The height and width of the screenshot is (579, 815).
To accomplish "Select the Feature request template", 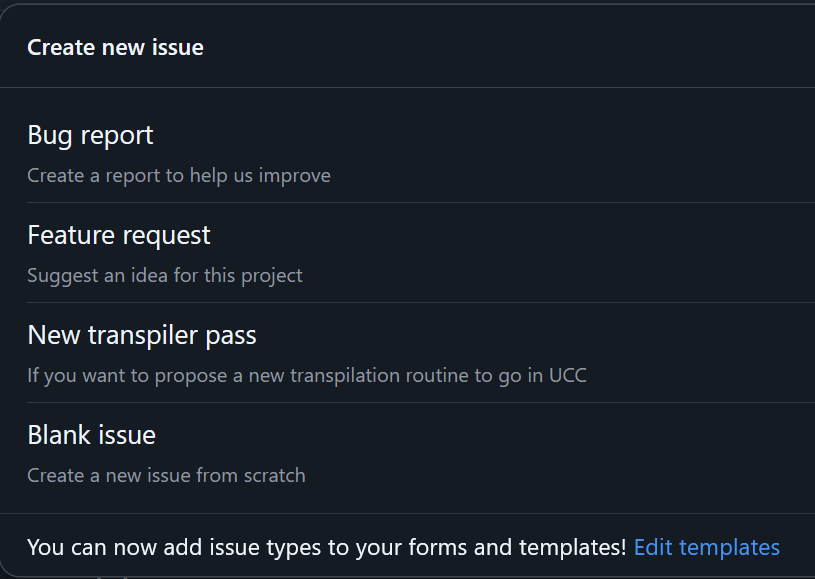I will [x=118, y=235].
